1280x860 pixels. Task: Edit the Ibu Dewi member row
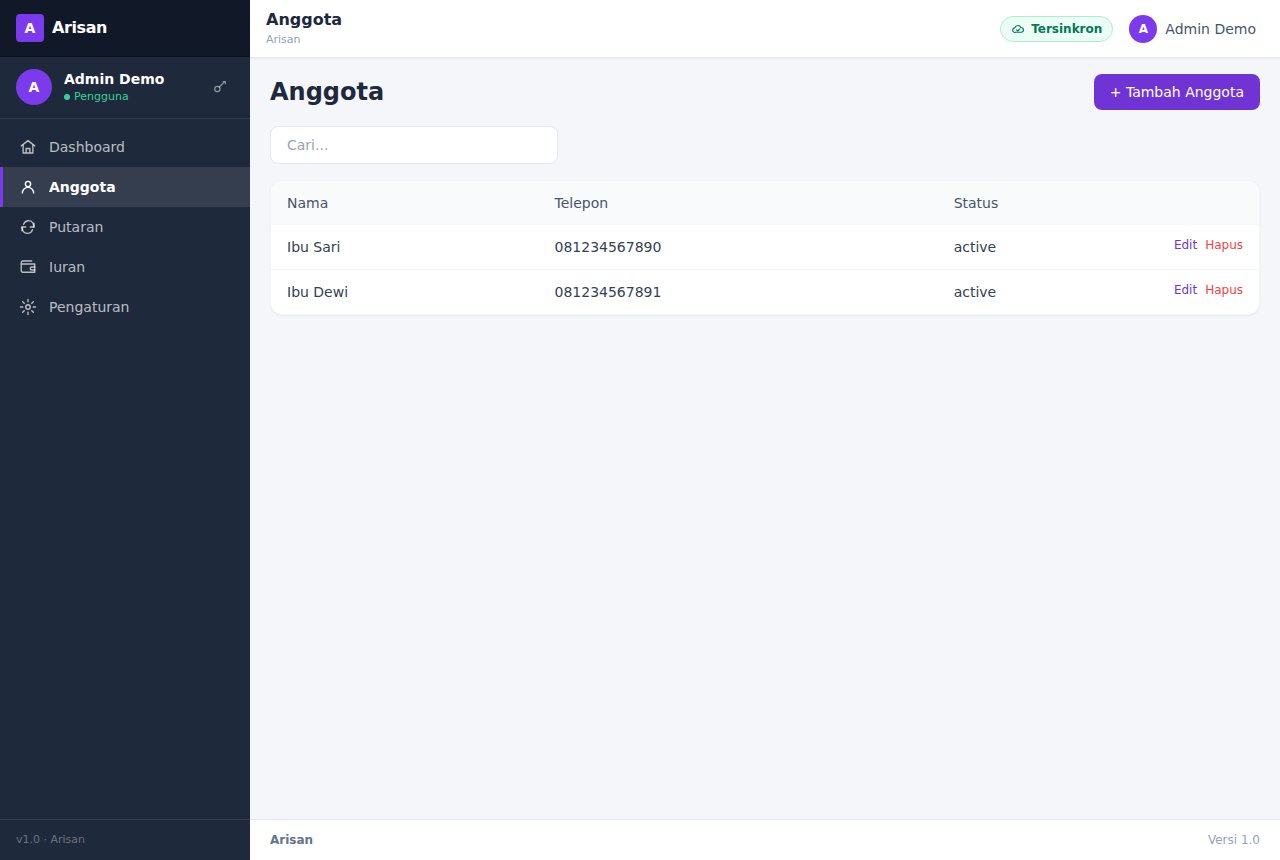click(1185, 290)
